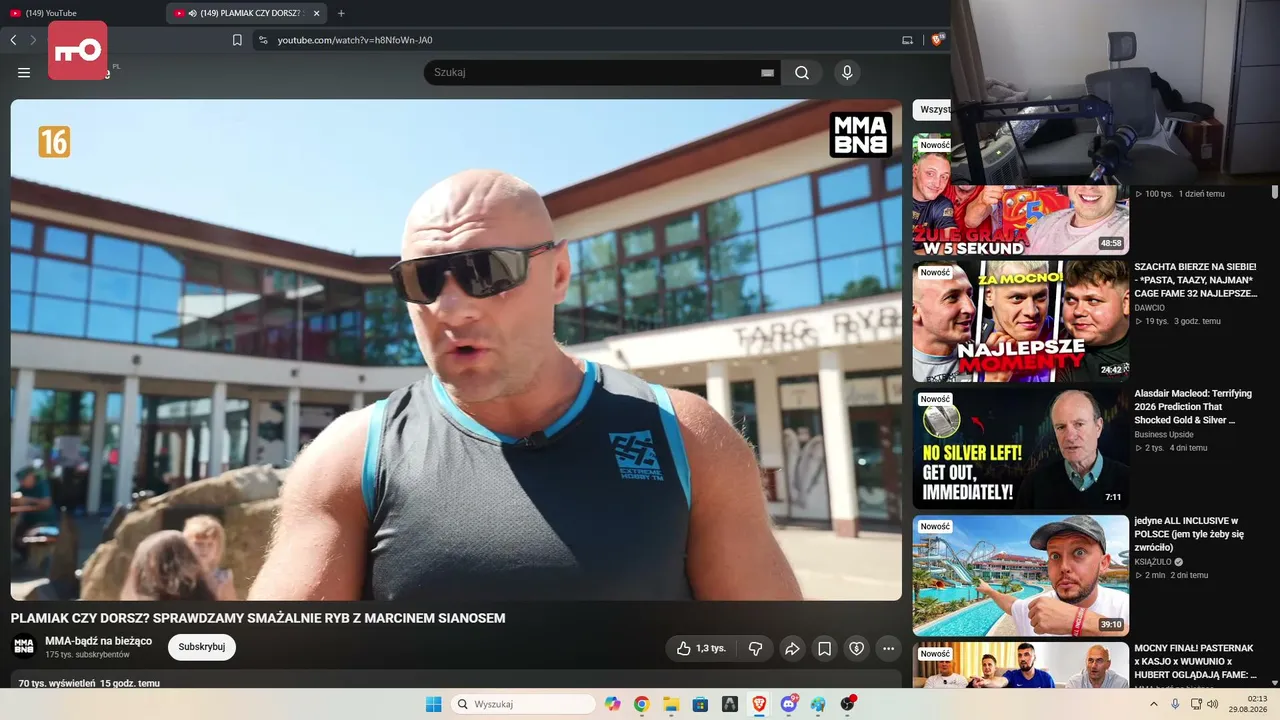Click the video title PLAMIAK CZY DORSZ
The width and height of the screenshot is (1280, 720).
coord(258,618)
